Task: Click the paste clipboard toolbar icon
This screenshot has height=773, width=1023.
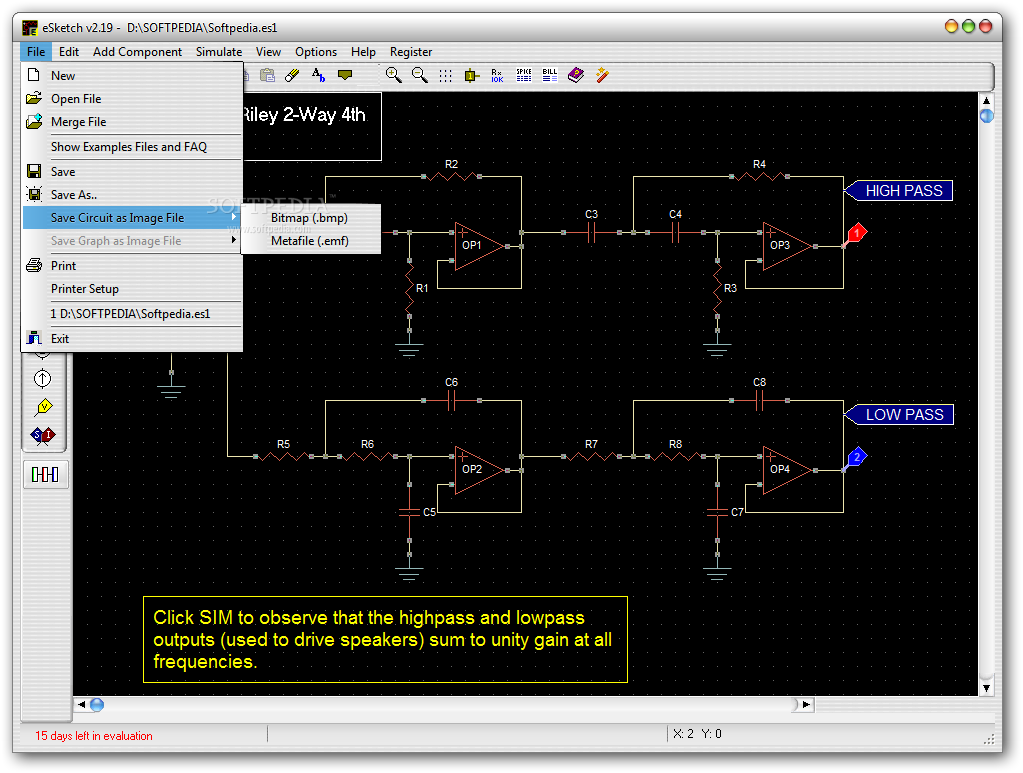Action: (x=267, y=75)
